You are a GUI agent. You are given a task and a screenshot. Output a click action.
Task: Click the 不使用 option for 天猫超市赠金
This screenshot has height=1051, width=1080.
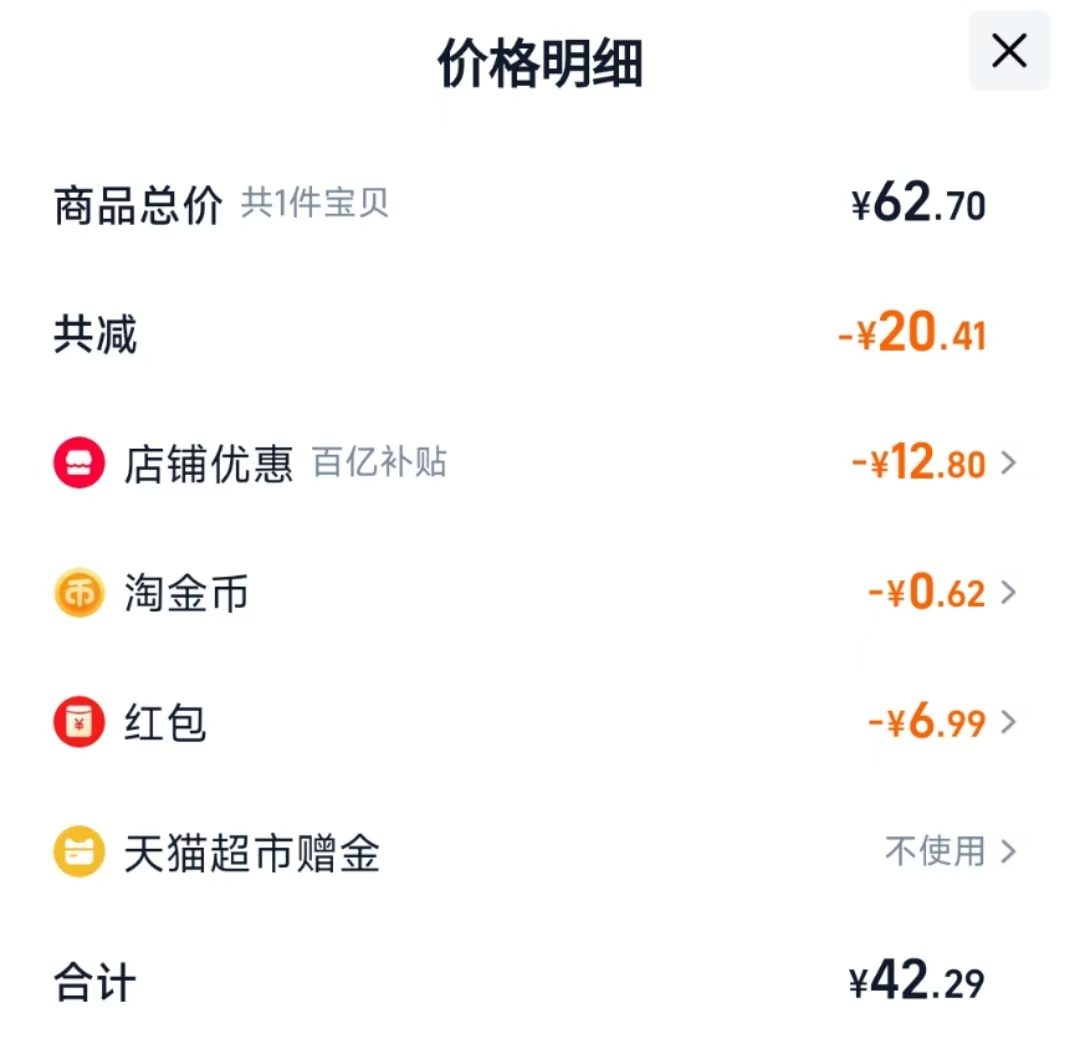click(936, 853)
